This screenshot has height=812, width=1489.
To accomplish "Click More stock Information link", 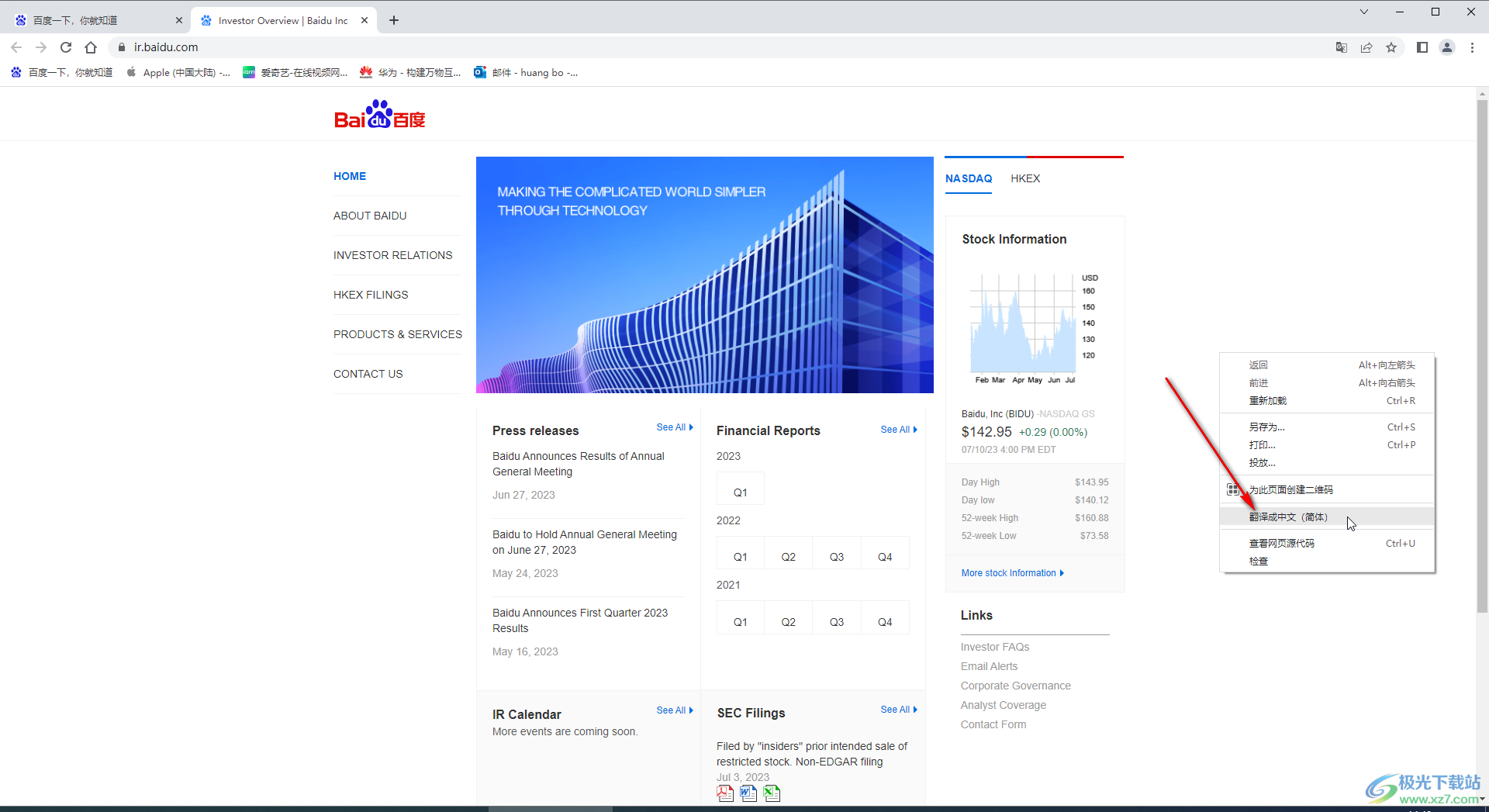I will (x=1013, y=572).
